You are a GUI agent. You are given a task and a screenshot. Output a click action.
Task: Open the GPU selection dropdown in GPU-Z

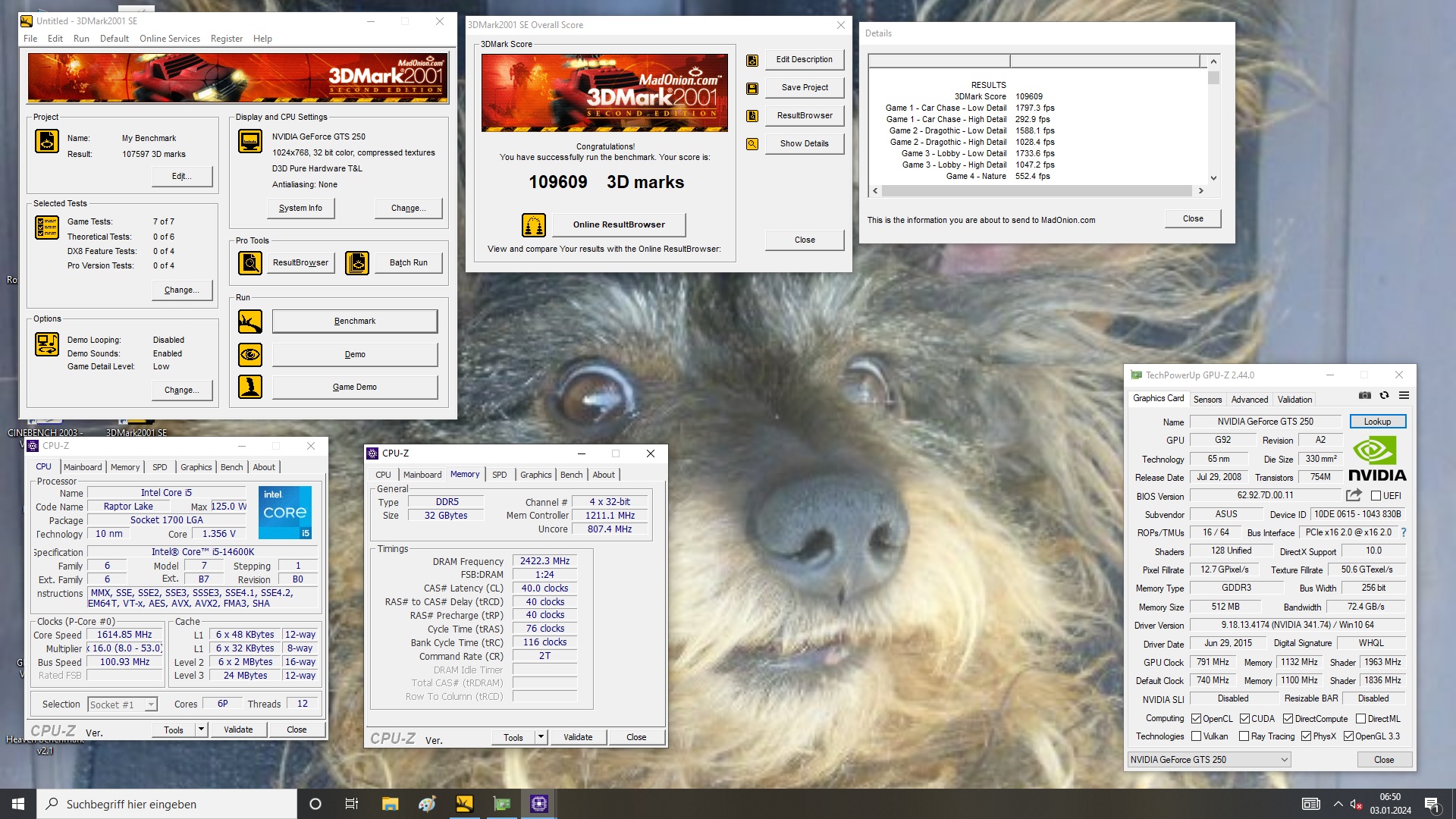pos(1209,760)
